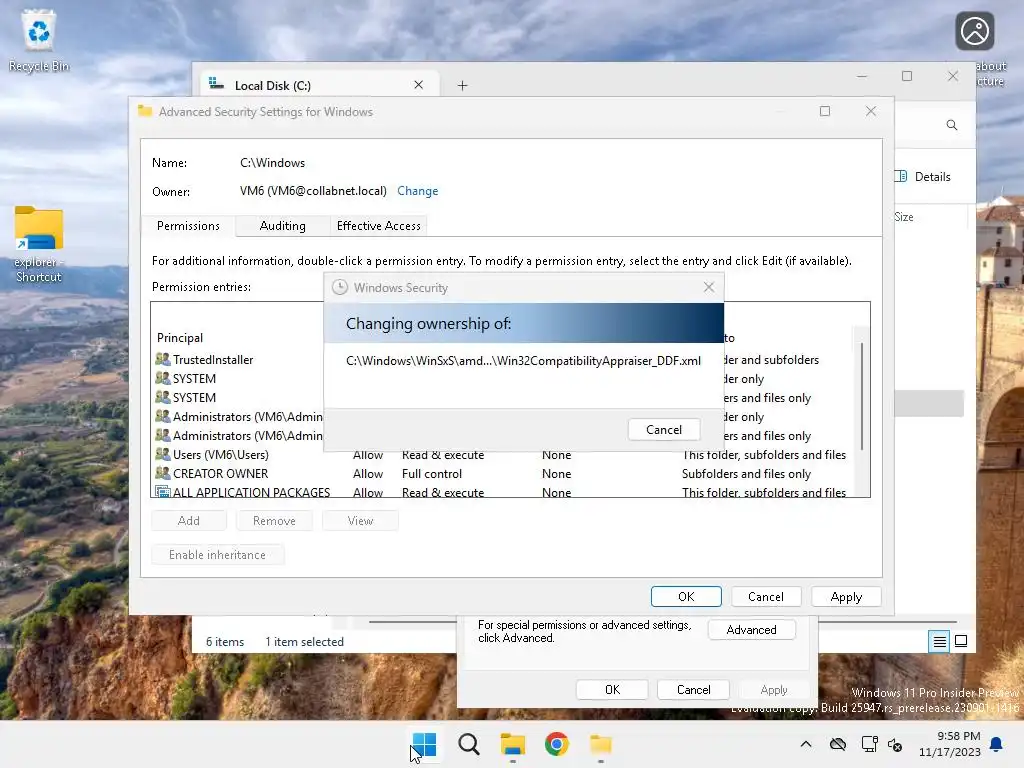The width and height of the screenshot is (1024, 768).
Task: Click OK in the Properties dialog
Action: click(612, 690)
